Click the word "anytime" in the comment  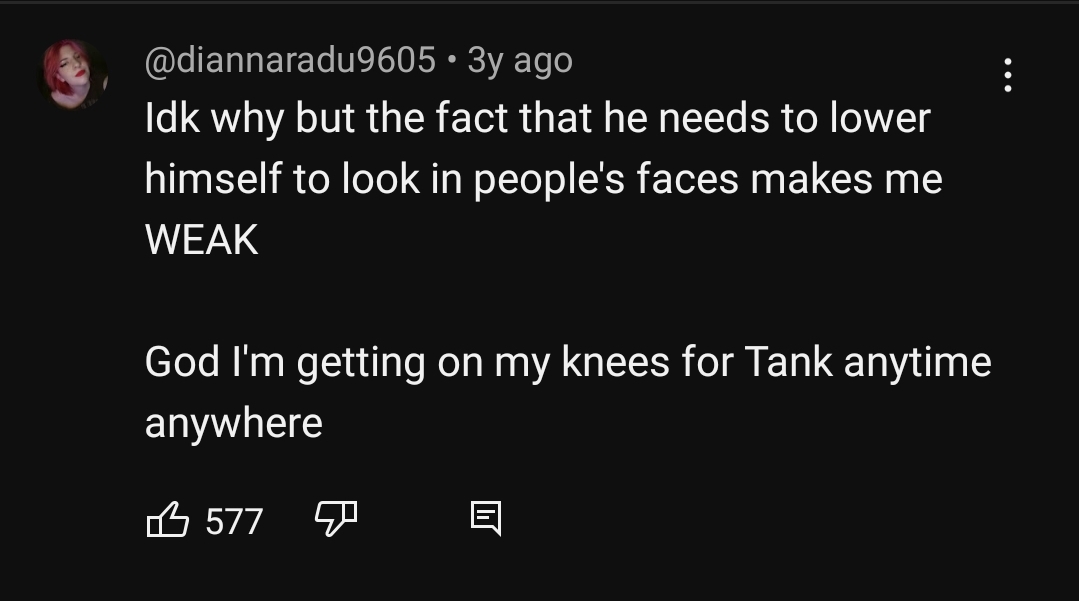917,362
